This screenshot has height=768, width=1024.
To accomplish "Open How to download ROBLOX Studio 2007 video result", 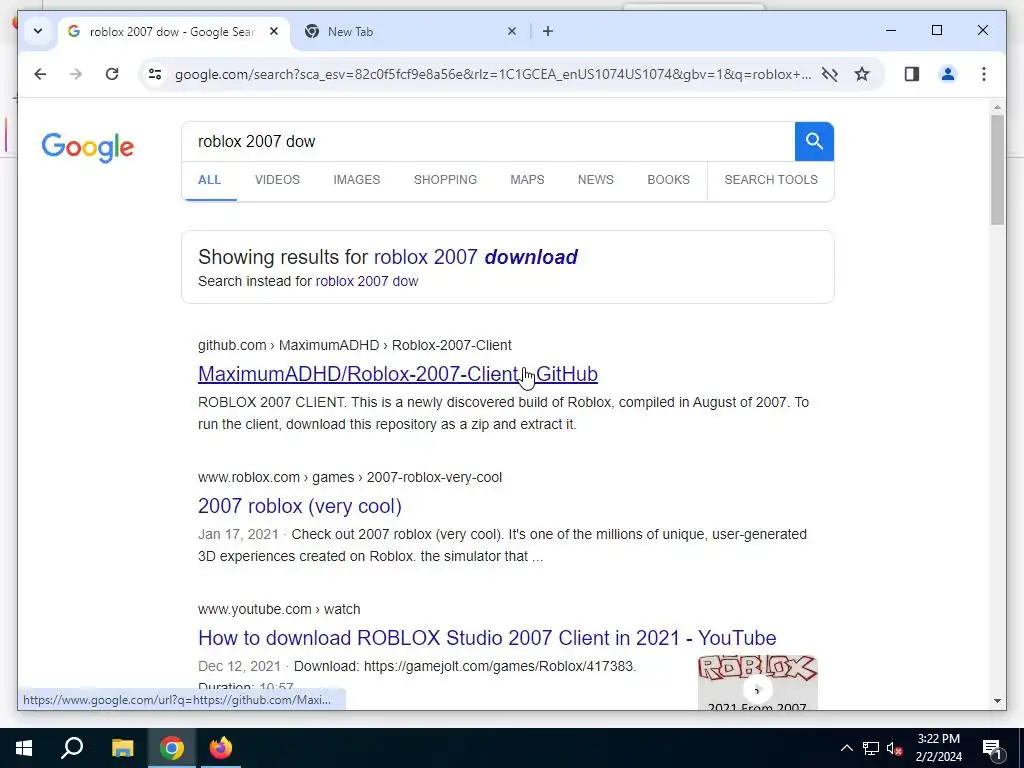I will [x=487, y=638].
